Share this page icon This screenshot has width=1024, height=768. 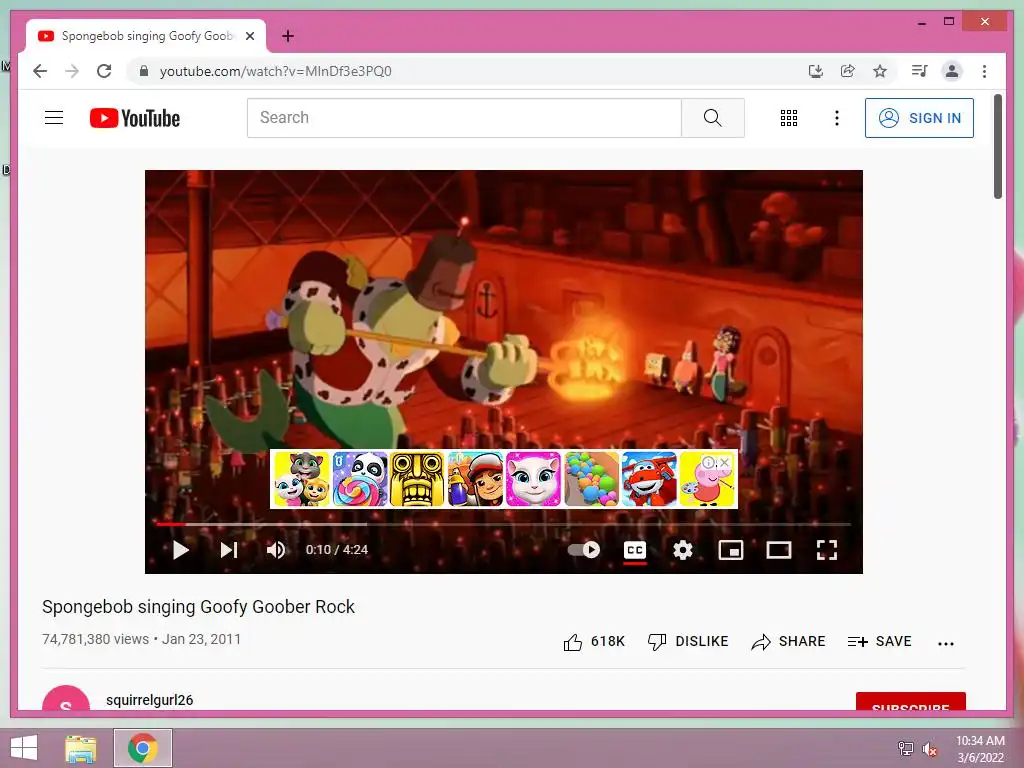(848, 71)
